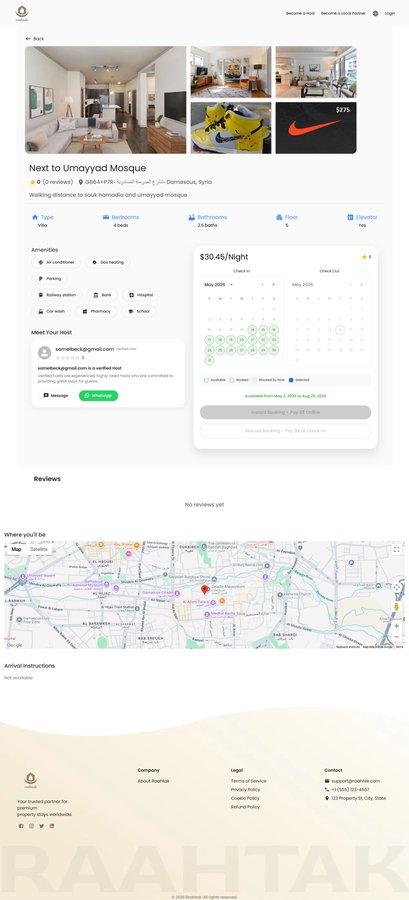The image size is (409, 900).
Task: Select the Pharmacy amenity chip
Action: click(96, 311)
